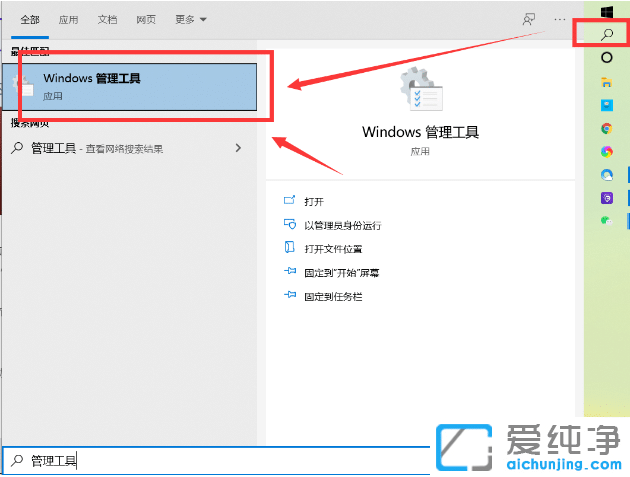Click the pin icon beside 固定到"开始"屏幕

point(290,271)
